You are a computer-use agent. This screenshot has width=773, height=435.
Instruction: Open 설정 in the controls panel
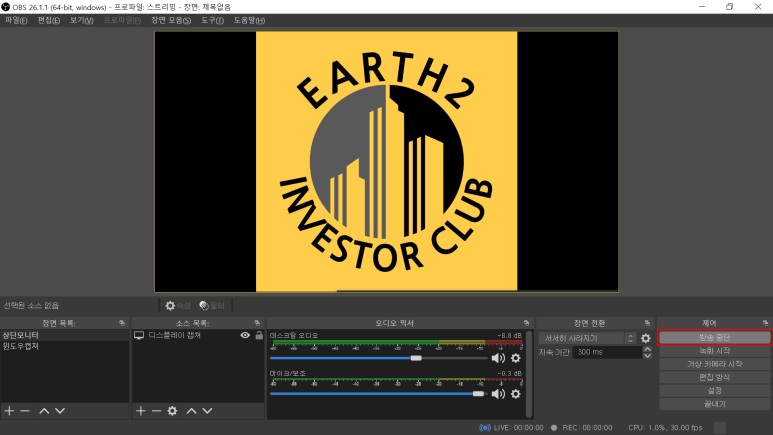tap(714, 391)
